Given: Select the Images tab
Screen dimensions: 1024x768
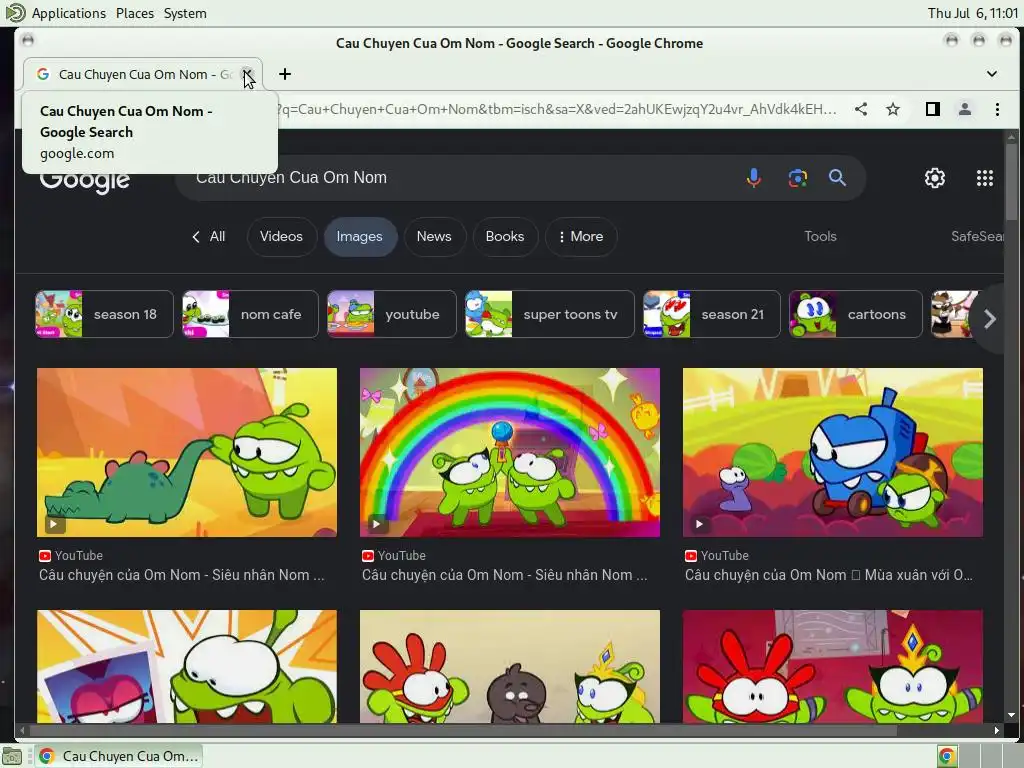Looking at the screenshot, I should click(359, 236).
